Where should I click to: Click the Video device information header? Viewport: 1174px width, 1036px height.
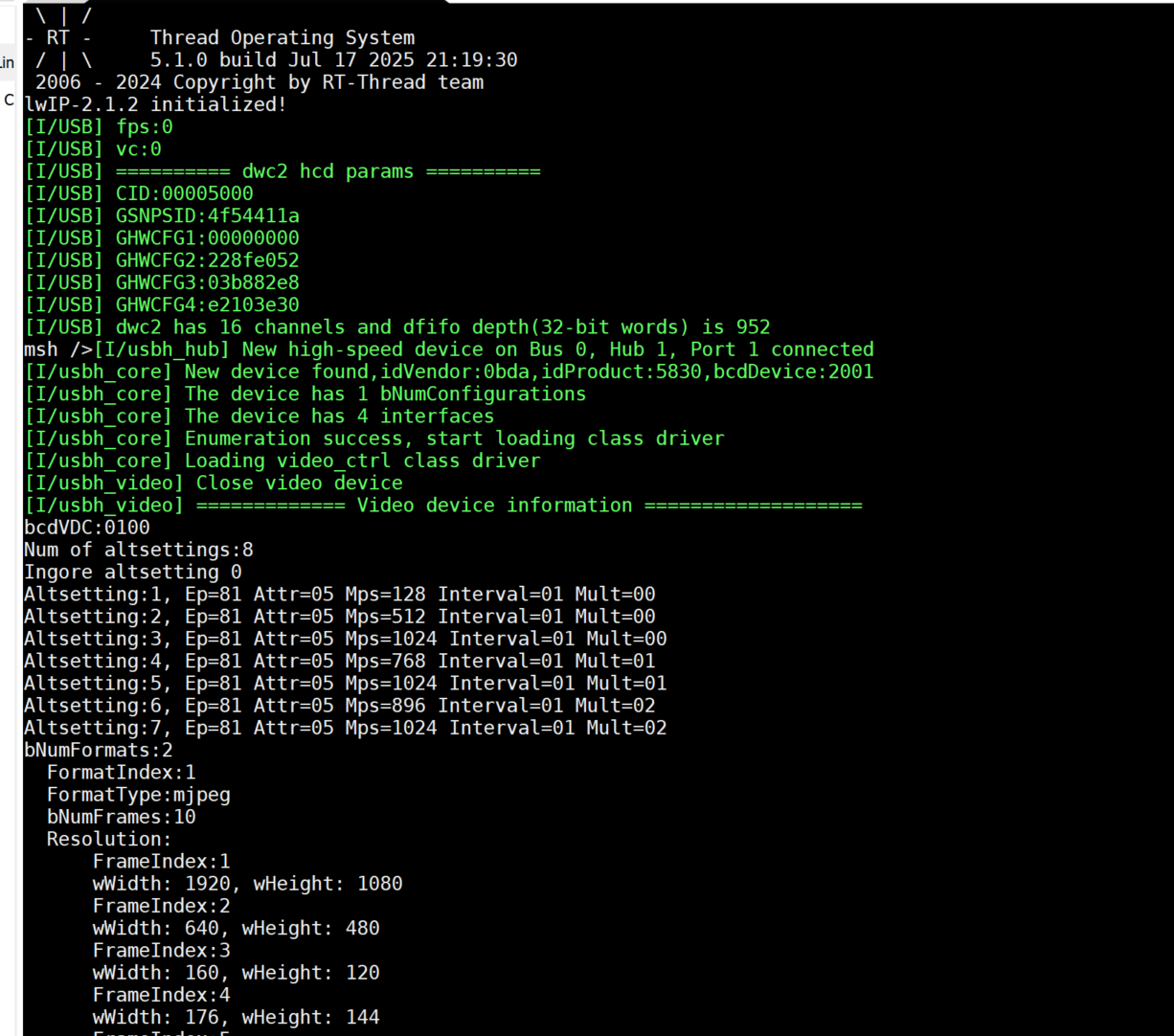(442, 505)
